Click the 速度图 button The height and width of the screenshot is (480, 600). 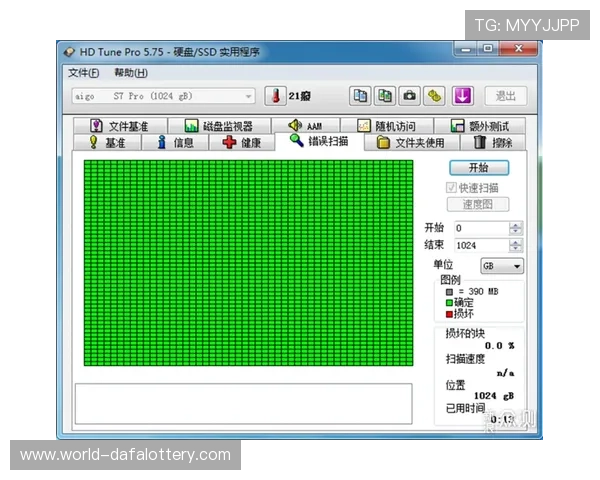coord(478,204)
